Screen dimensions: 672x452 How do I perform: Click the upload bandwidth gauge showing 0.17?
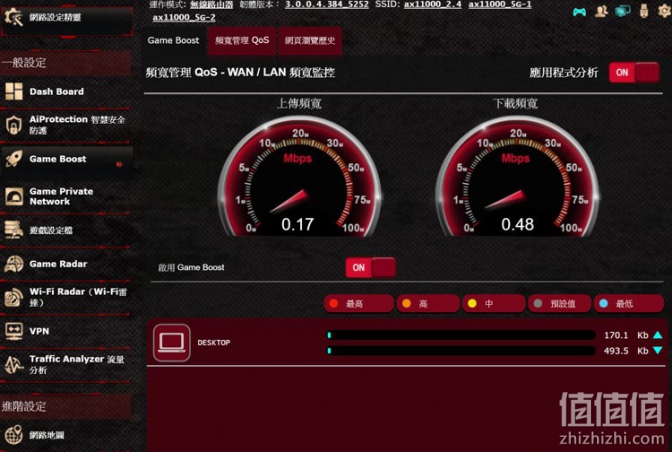tap(299, 177)
